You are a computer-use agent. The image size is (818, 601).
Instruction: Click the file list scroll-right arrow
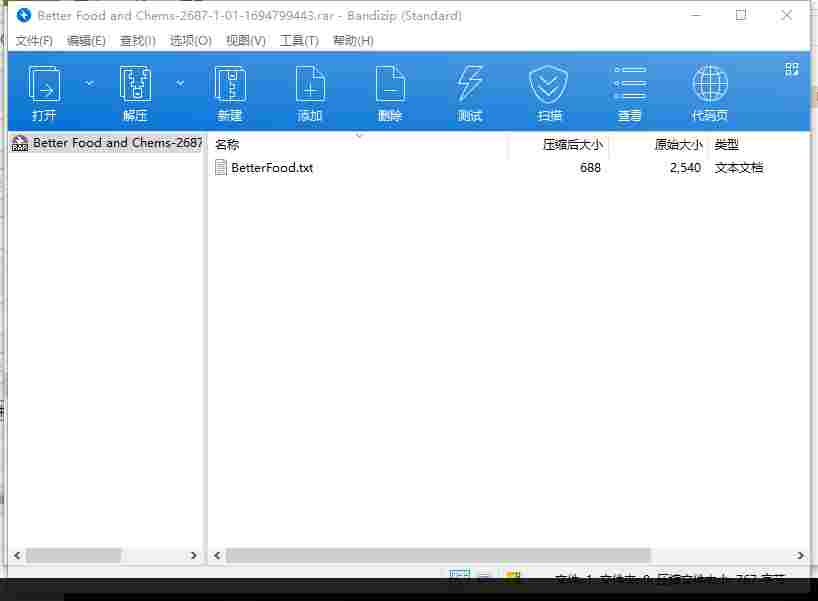pos(800,556)
